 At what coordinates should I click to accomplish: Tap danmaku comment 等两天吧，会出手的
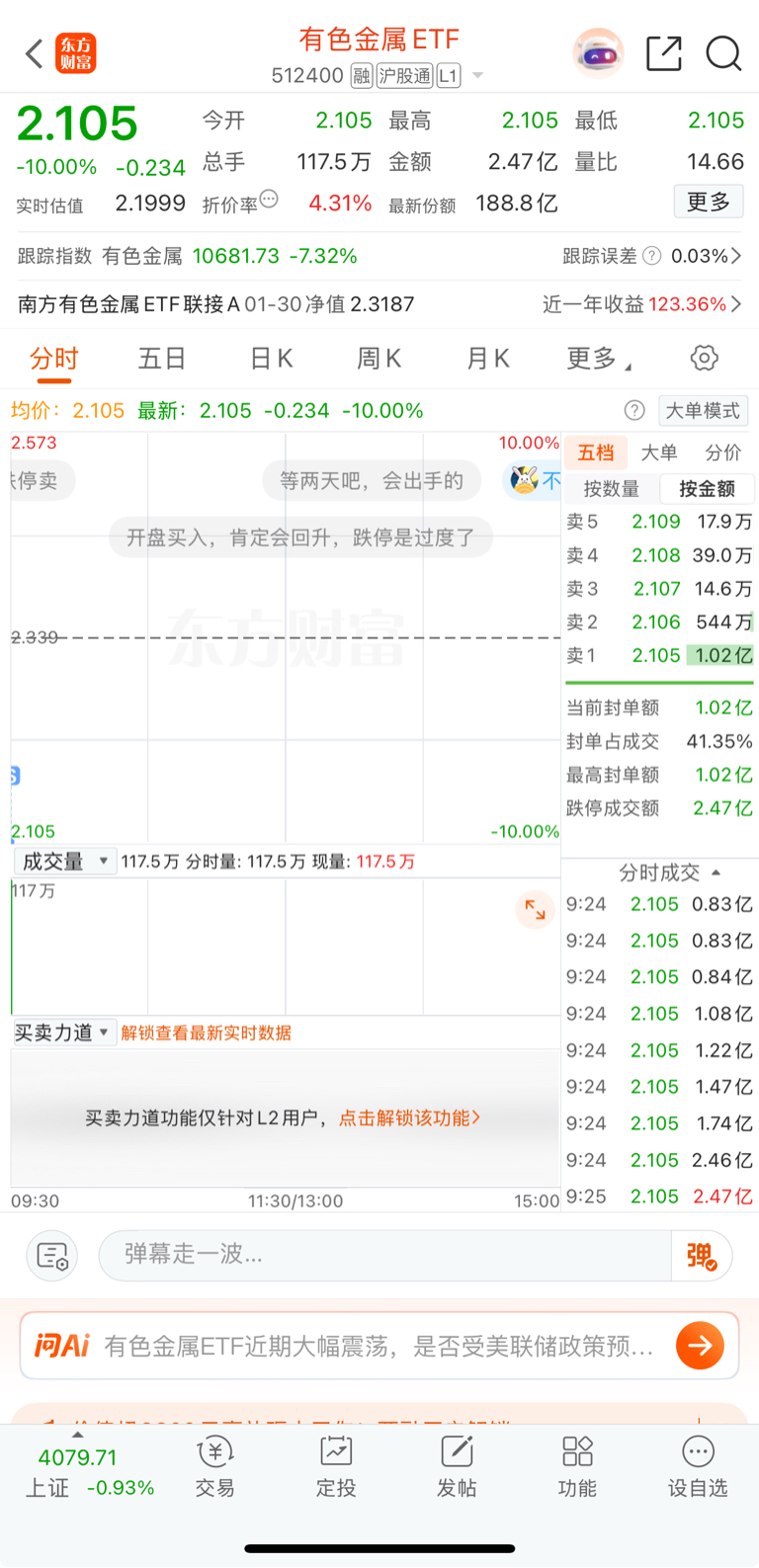point(372,481)
